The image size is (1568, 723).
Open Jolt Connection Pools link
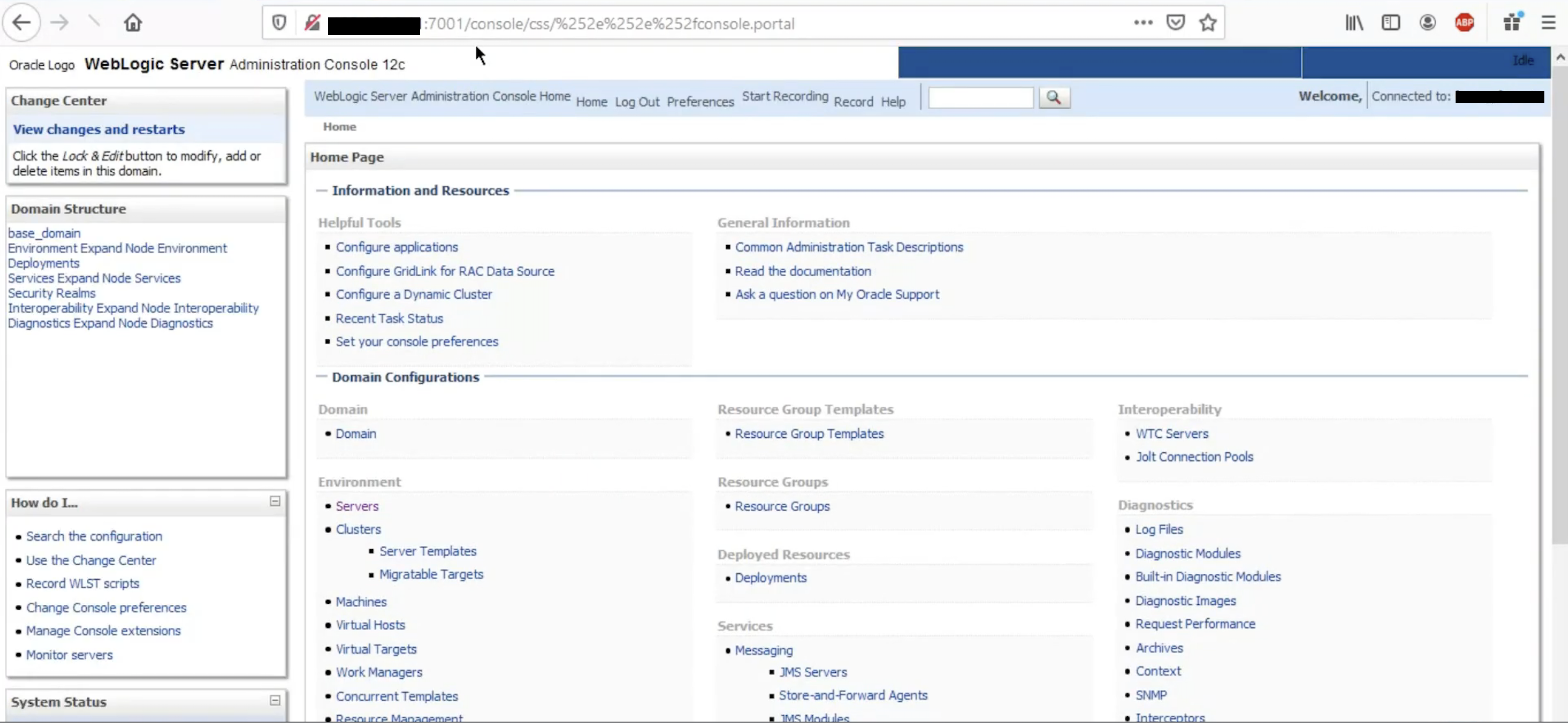tap(1194, 457)
